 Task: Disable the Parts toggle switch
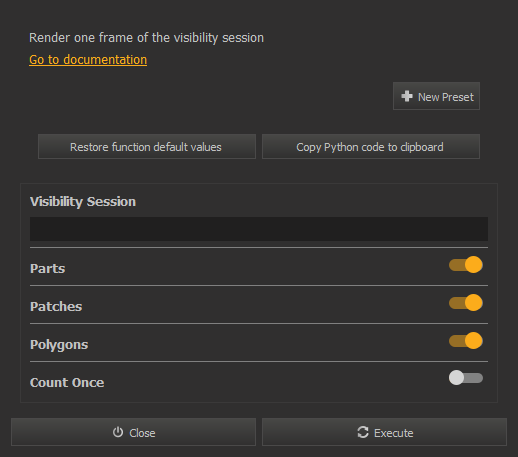(x=466, y=265)
